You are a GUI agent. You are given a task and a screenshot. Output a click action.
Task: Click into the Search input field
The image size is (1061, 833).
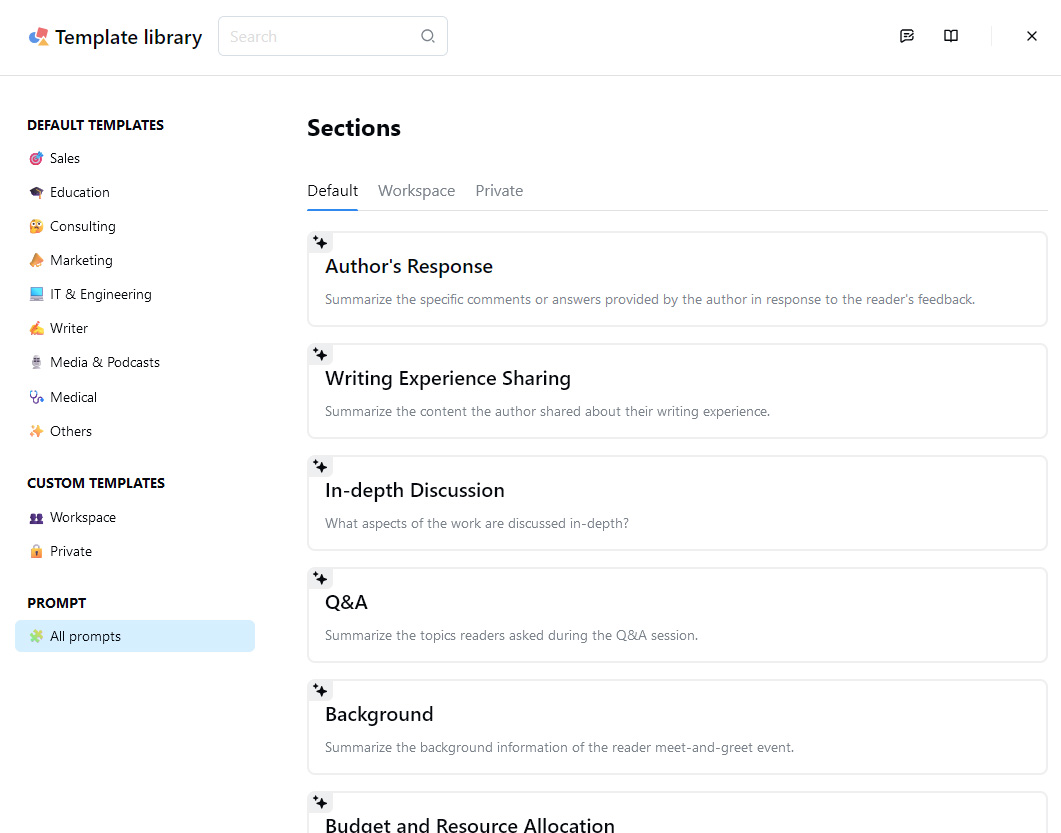(332, 36)
